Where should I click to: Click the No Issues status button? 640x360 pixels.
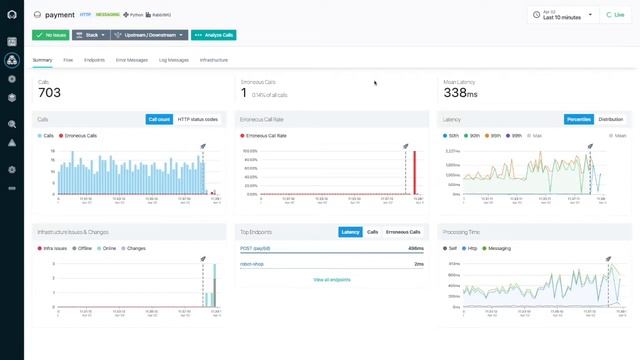click(x=51, y=35)
